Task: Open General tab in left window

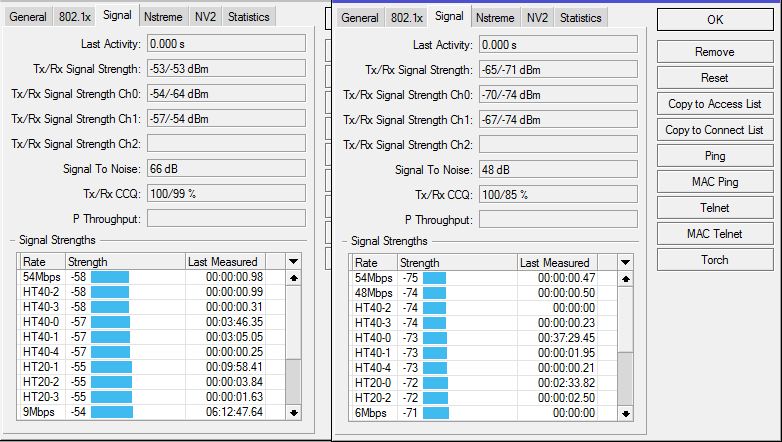Action: [28, 17]
